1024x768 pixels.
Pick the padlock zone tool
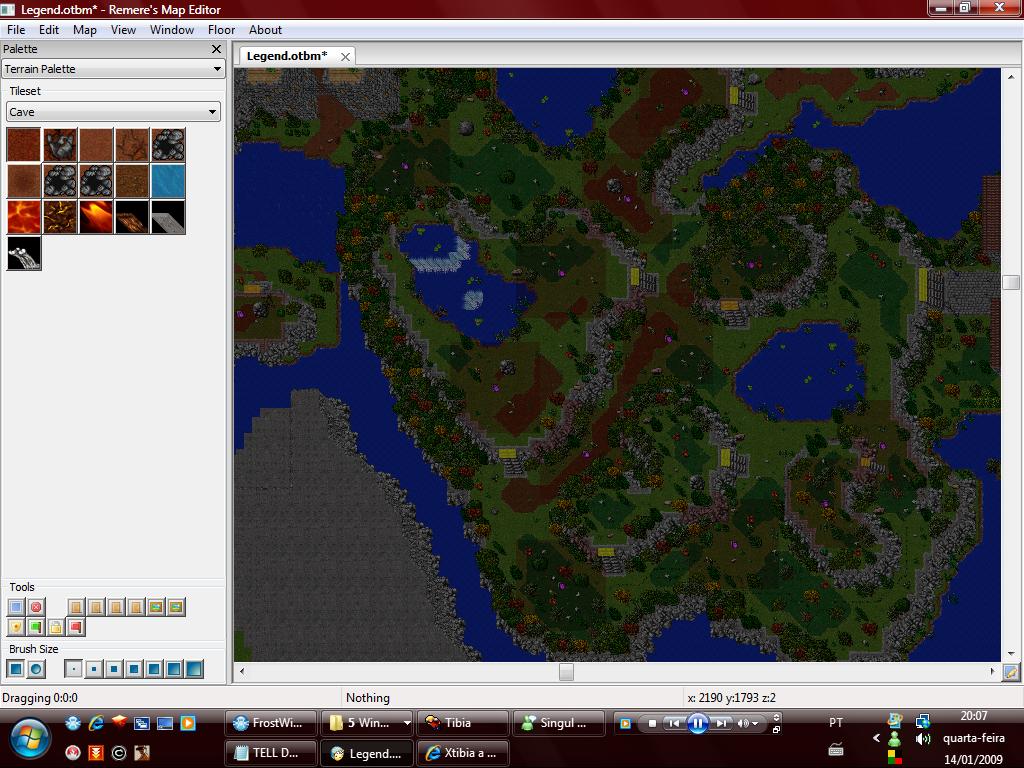(x=56, y=627)
